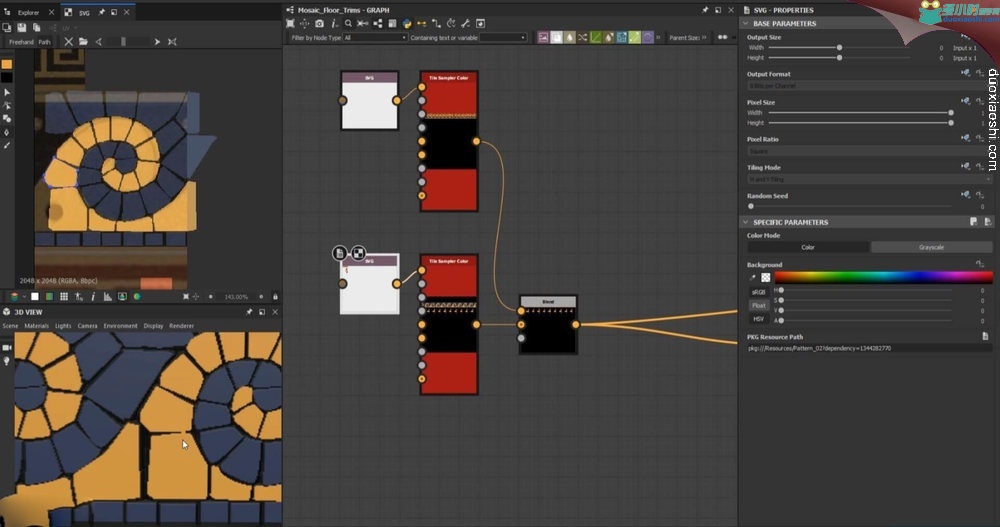1000x527 pixels.
Task: Open the Scene menu in 3D View
Action: 10,326
